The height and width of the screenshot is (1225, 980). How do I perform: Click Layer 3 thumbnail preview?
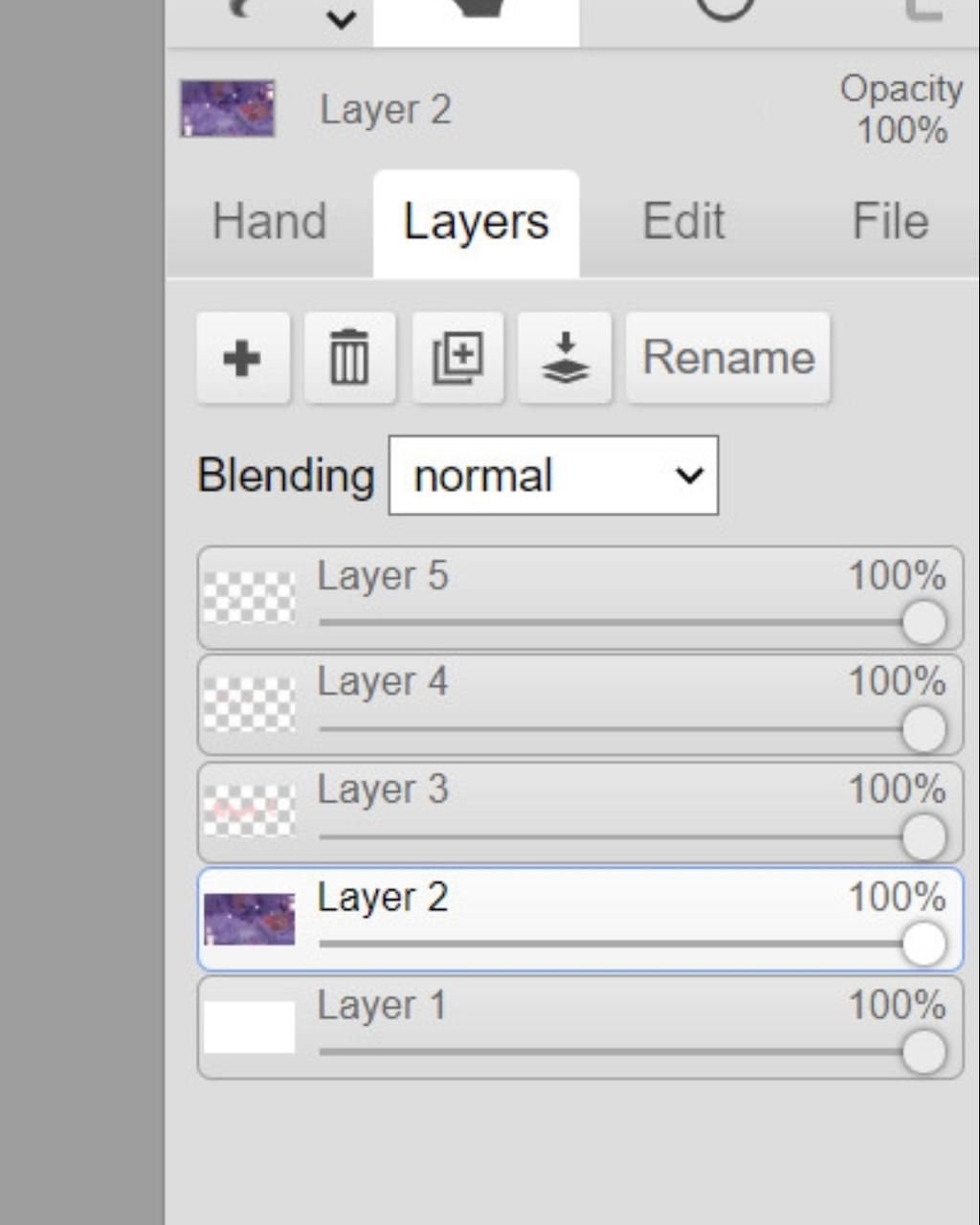pyautogui.click(x=249, y=812)
